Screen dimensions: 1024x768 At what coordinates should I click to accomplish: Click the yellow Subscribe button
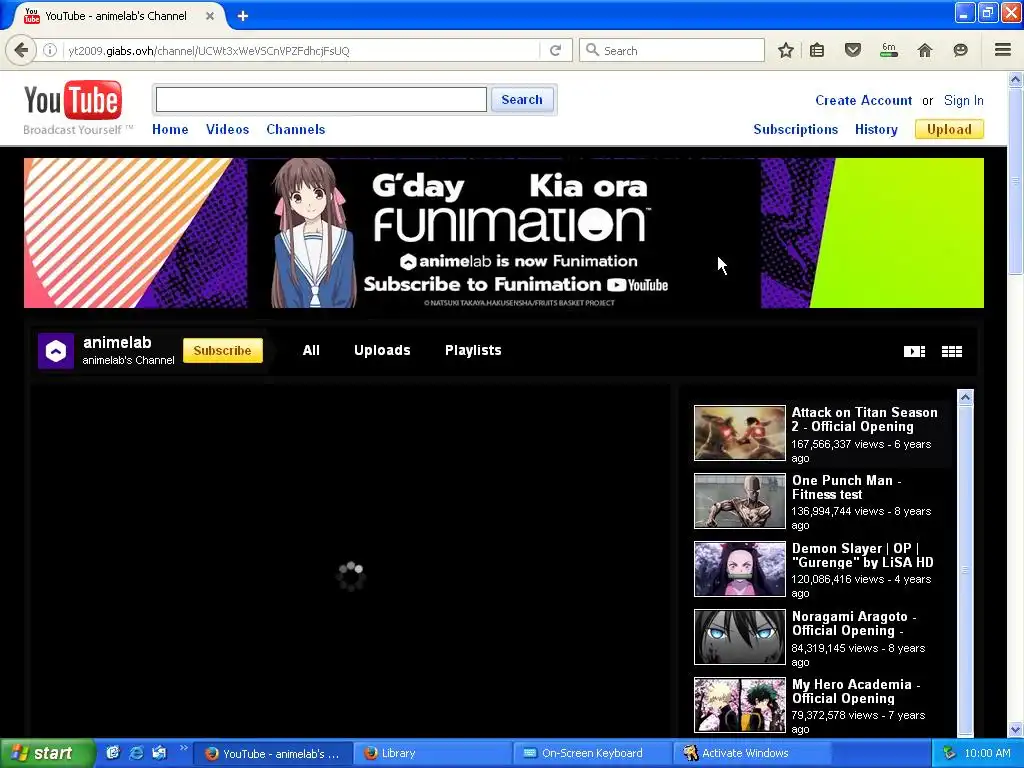click(223, 351)
